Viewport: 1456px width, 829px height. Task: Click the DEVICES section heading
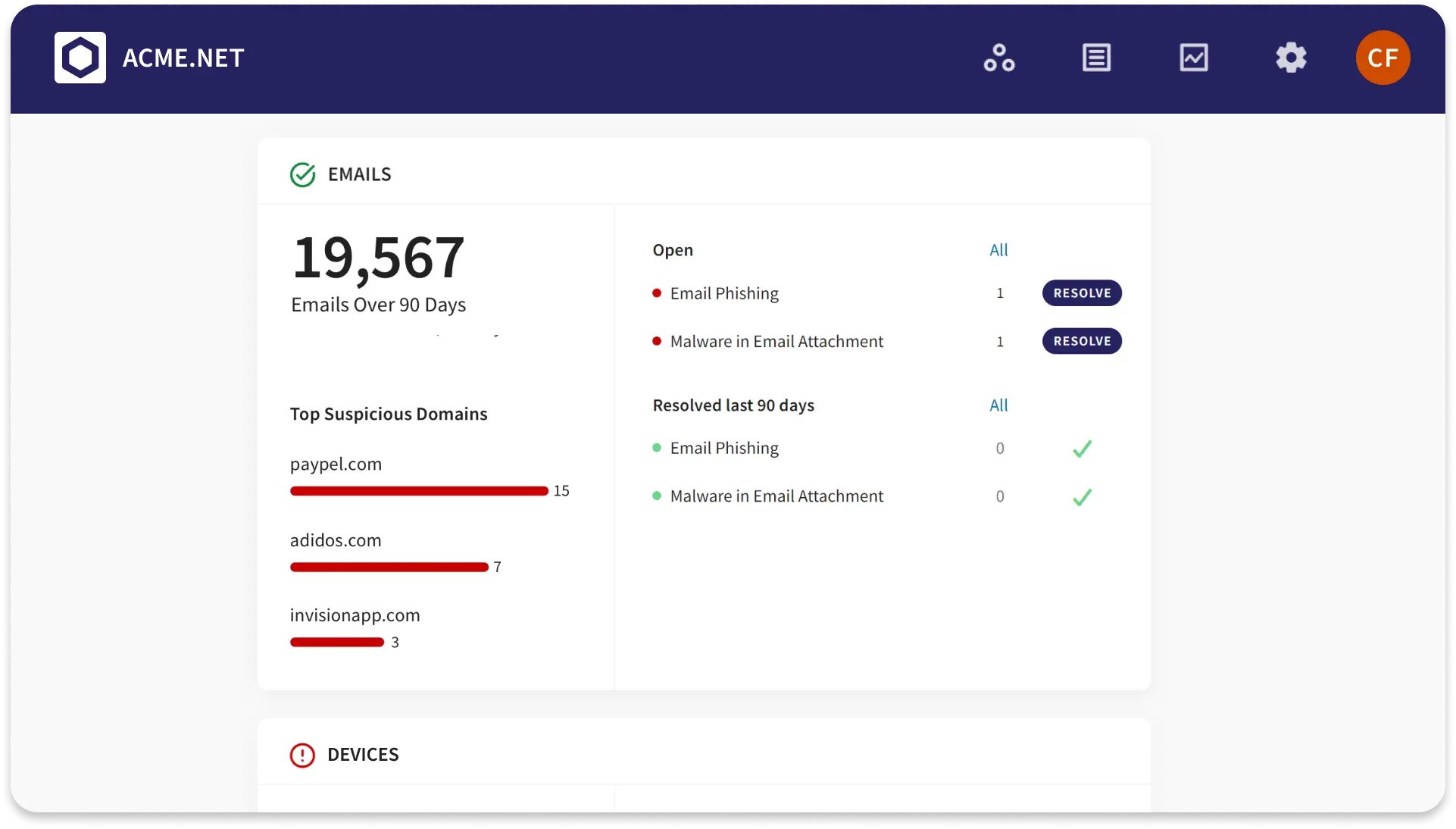coord(363,755)
